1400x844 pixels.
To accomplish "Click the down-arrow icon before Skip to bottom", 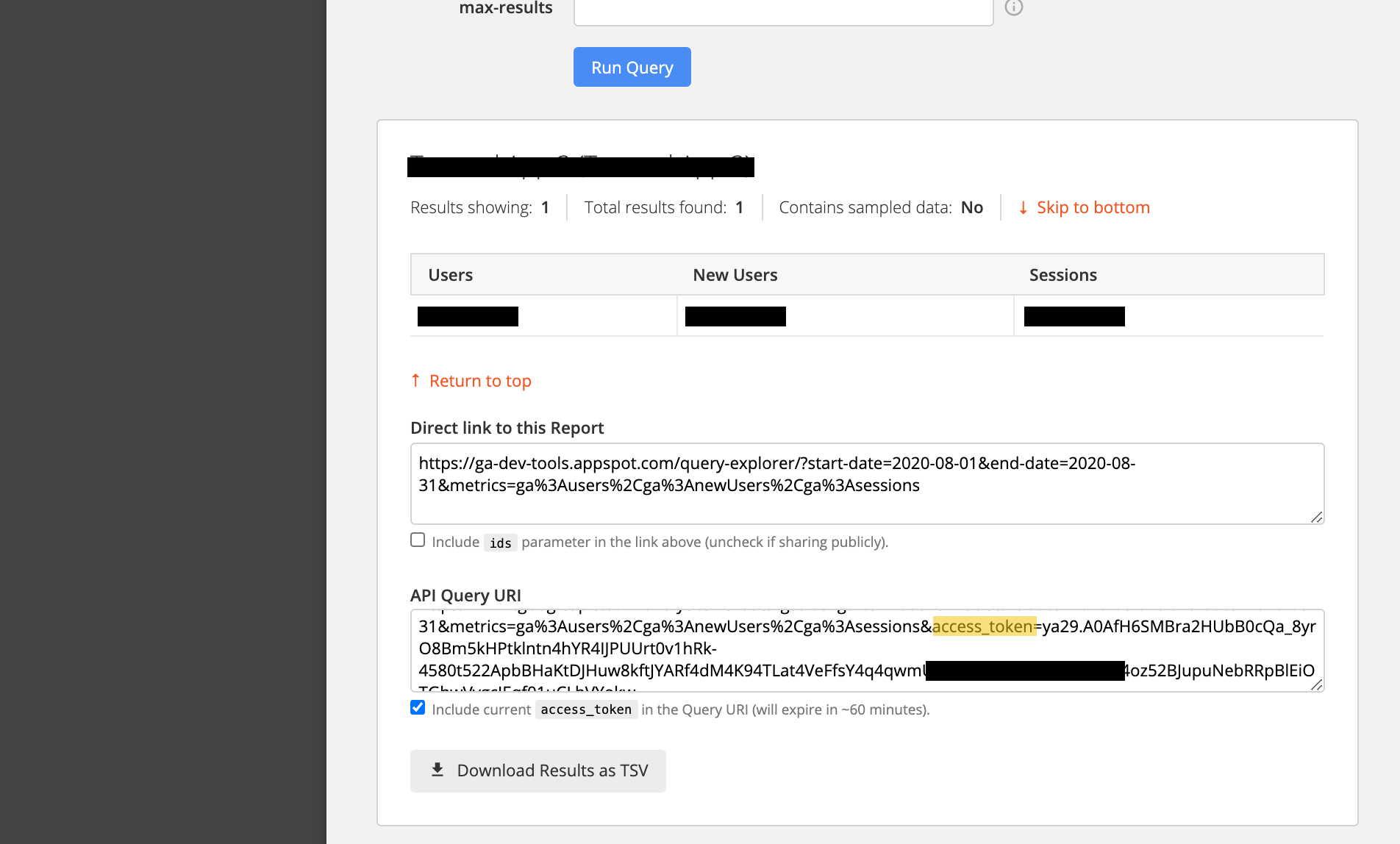I will coord(1024,207).
